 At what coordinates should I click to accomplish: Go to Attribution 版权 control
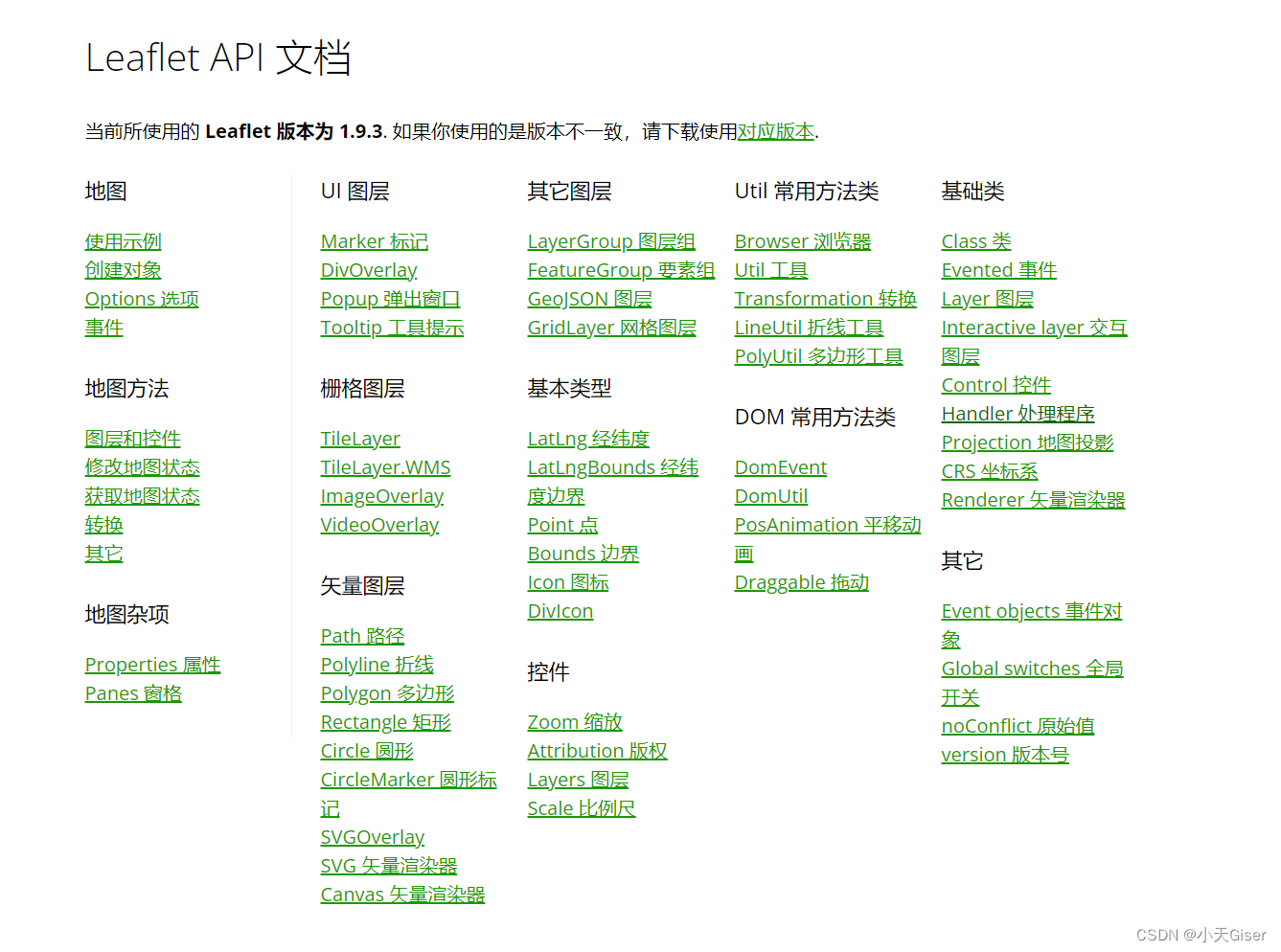(x=597, y=751)
